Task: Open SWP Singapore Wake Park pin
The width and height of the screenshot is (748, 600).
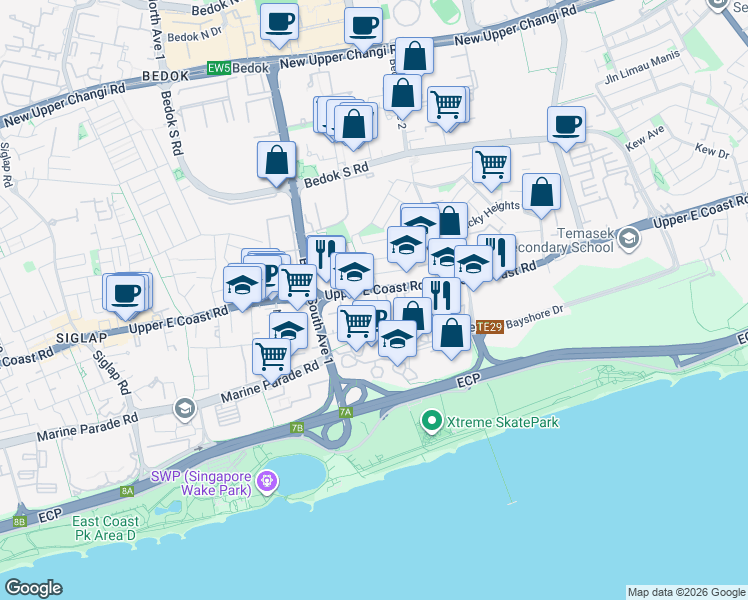Action: (x=267, y=482)
